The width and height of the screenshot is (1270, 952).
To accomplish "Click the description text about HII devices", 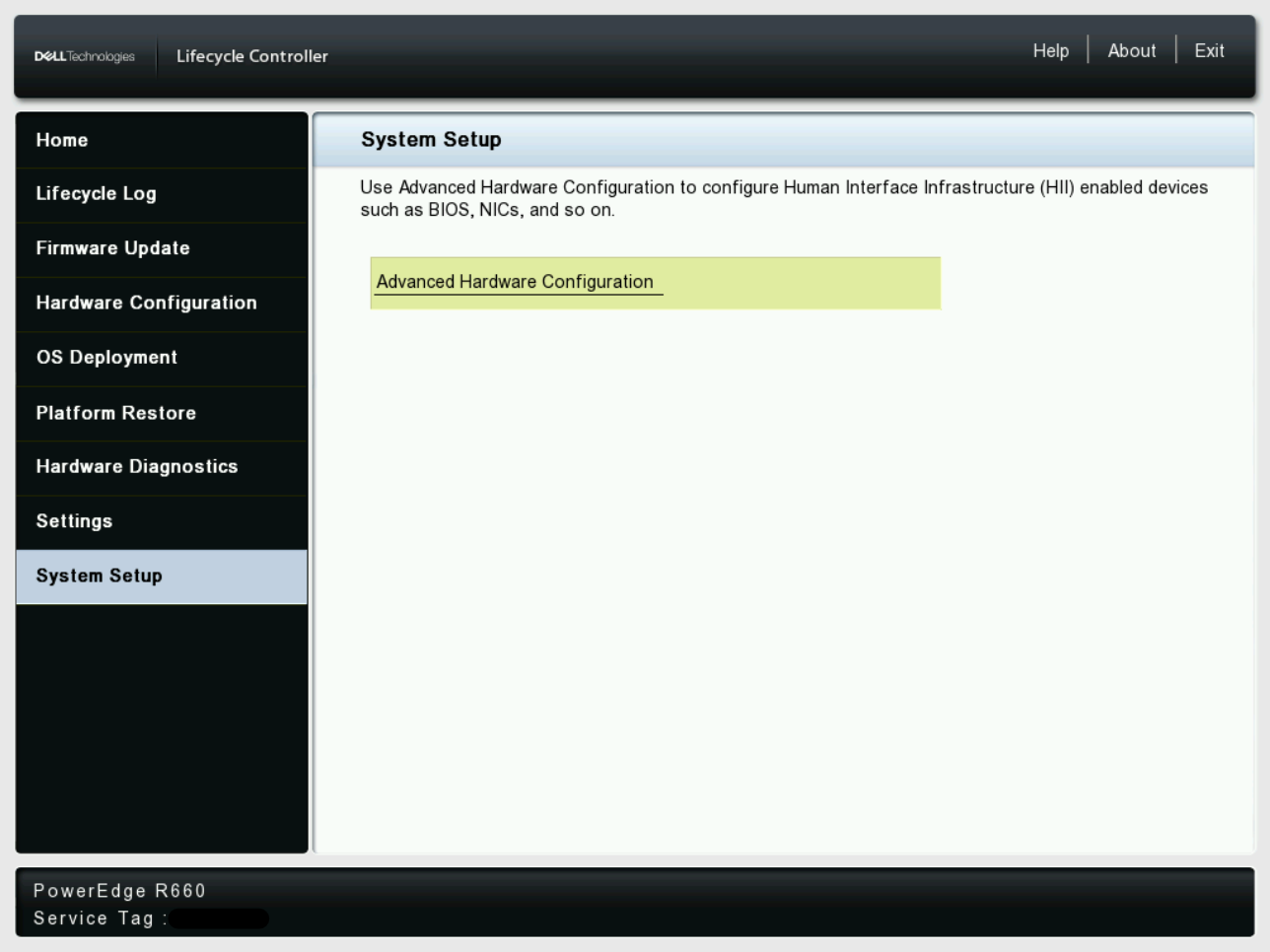I will (784, 198).
